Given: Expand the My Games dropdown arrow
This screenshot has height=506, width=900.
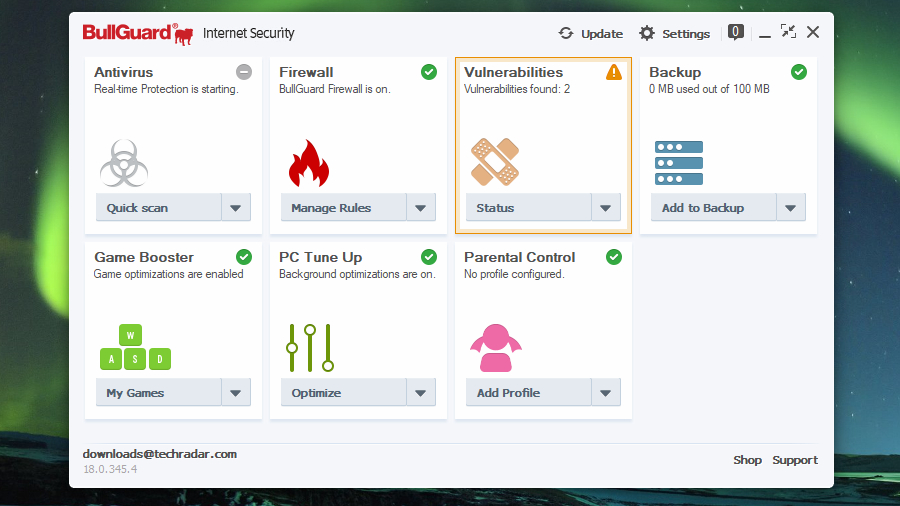Looking at the screenshot, I should (x=236, y=393).
